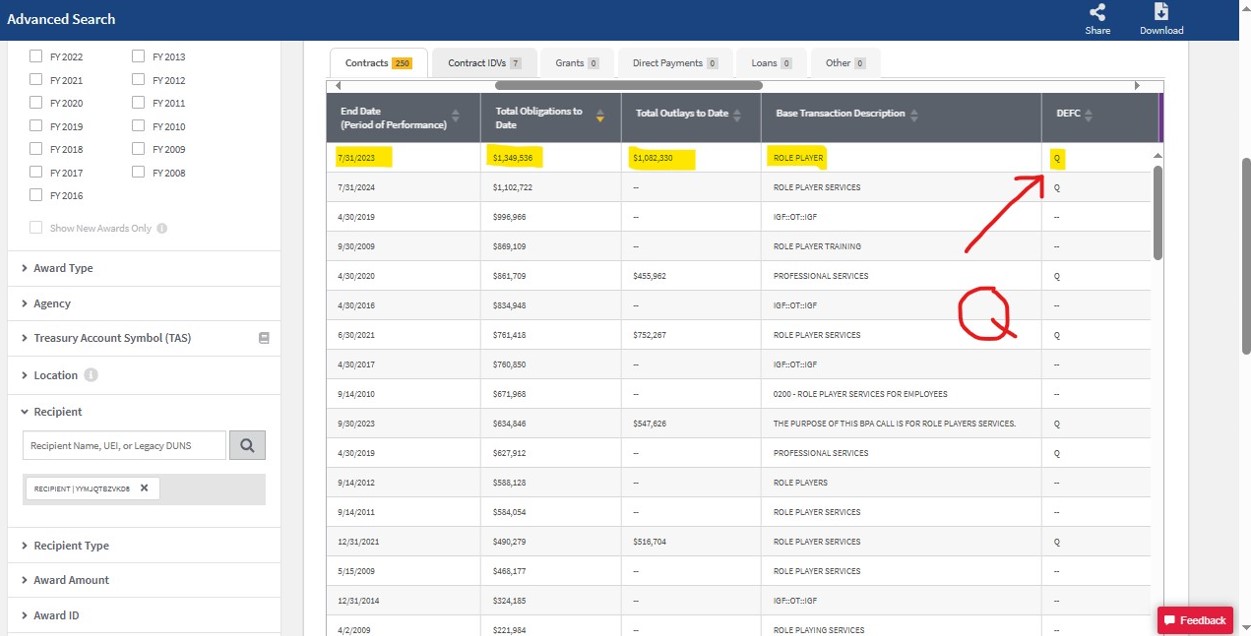Switch to the Contract IDVs tab
This screenshot has width=1251, height=636.
[485, 63]
